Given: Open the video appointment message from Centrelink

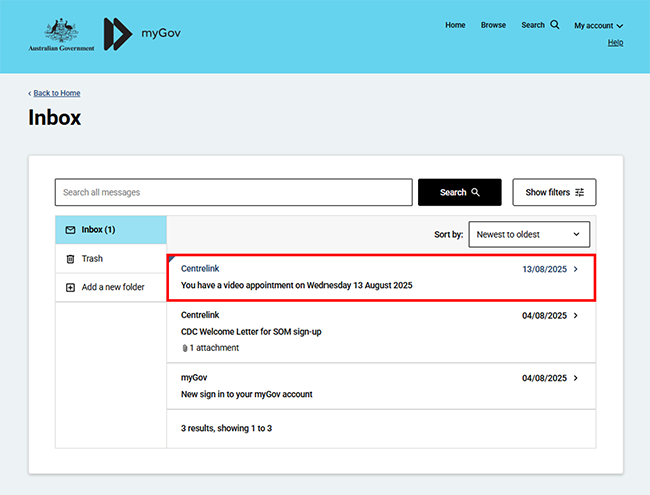Looking at the screenshot, I should click(381, 277).
